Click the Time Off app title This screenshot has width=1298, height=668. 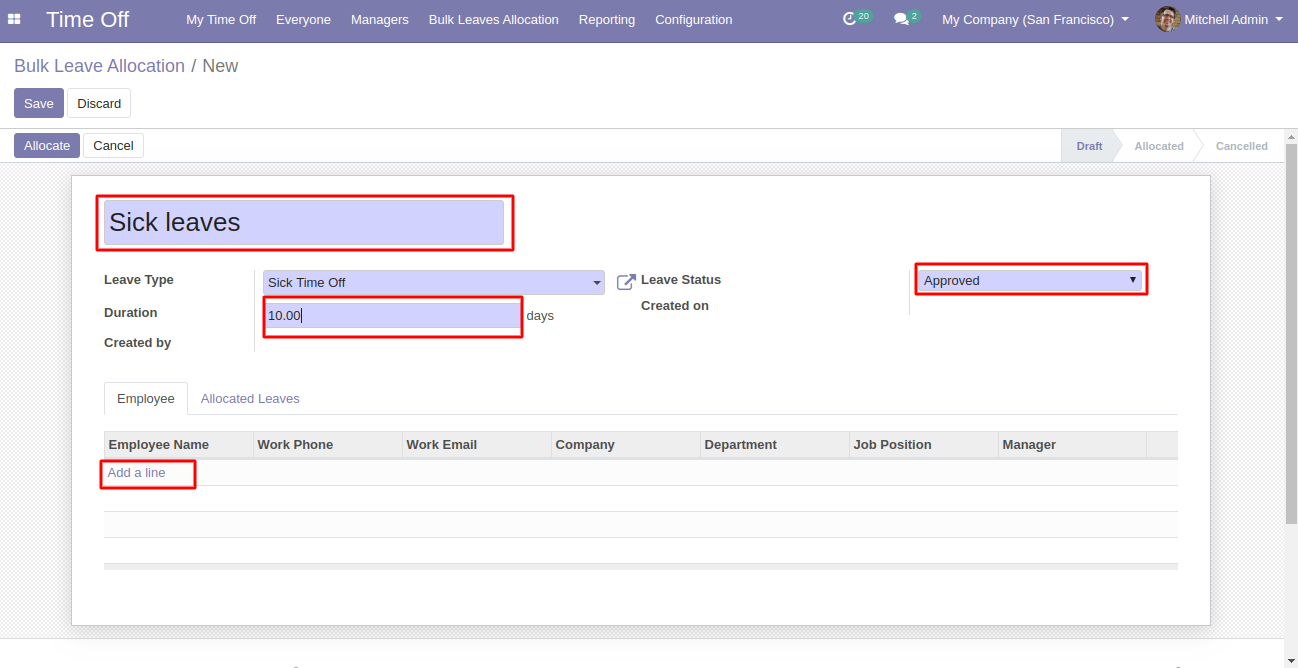click(88, 19)
